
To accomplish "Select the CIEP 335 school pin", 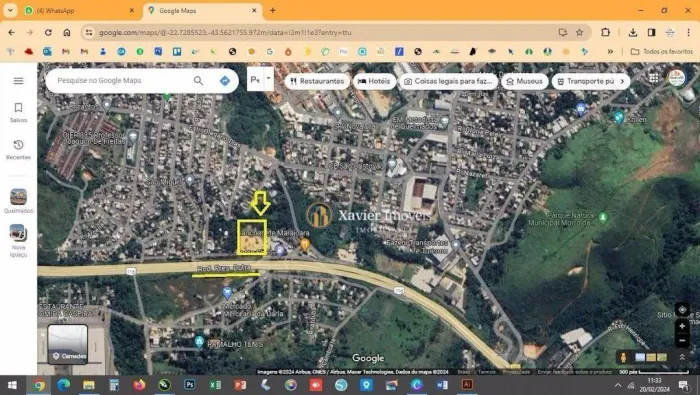I will pyautogui.click(x=133, y=135).
